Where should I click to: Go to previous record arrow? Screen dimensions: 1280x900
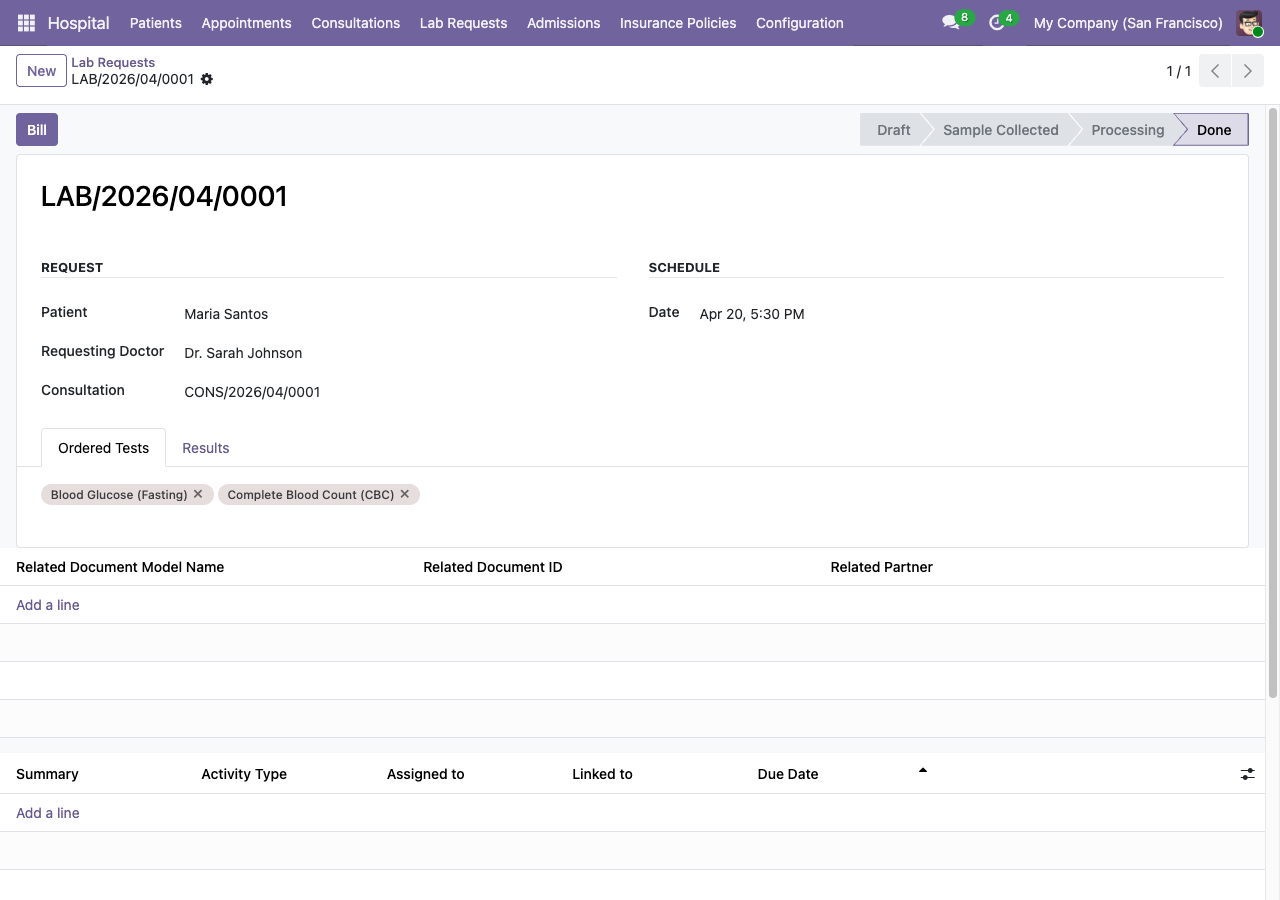pyautogui.click(x=1215, y=71)
